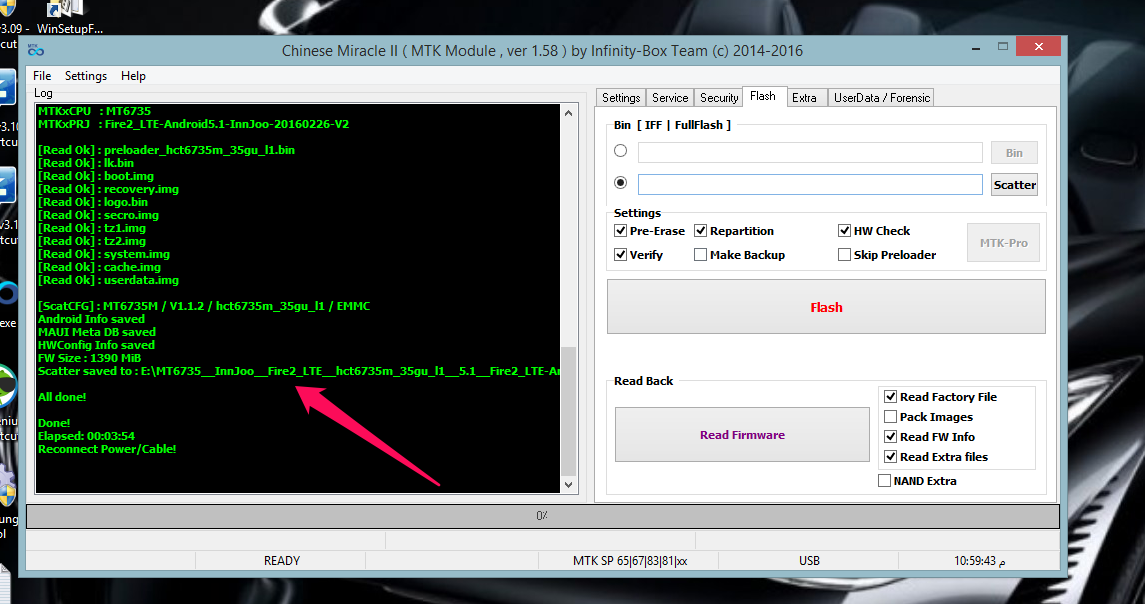Click the 'Elapsed: 00:03:54' log line

[86, 436]
